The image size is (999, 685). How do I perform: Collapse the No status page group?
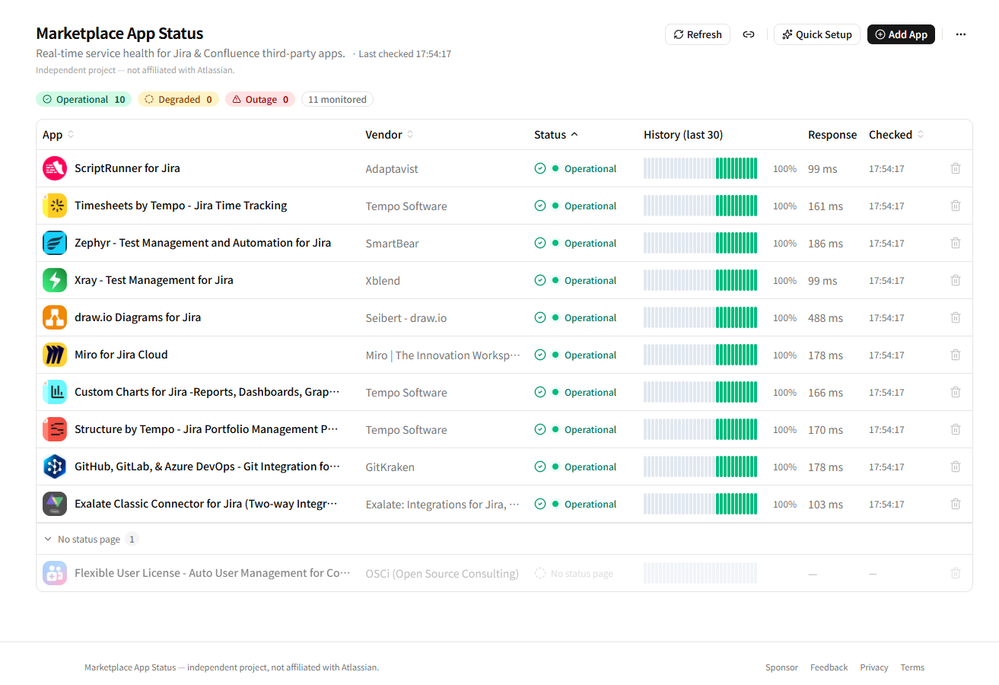(x=90, y=539)
